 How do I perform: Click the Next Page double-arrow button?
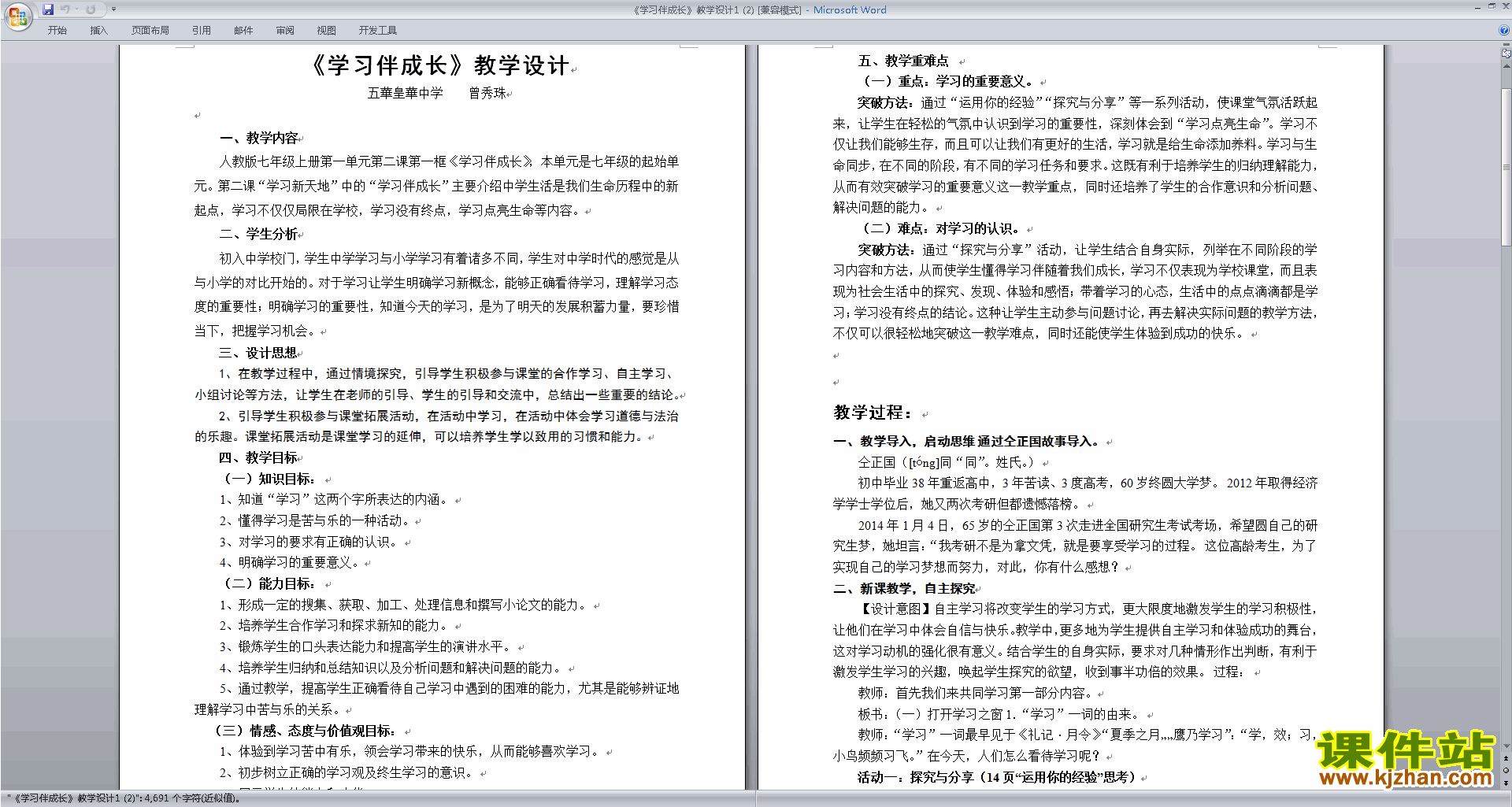[1506, 782]
